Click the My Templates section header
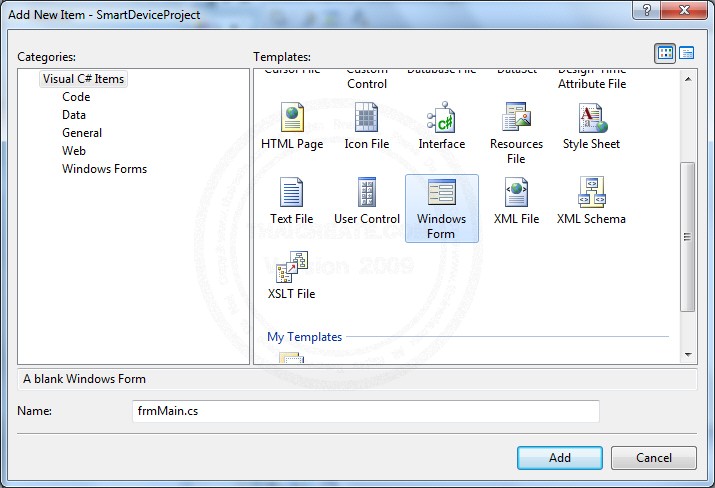 [305, 337]
